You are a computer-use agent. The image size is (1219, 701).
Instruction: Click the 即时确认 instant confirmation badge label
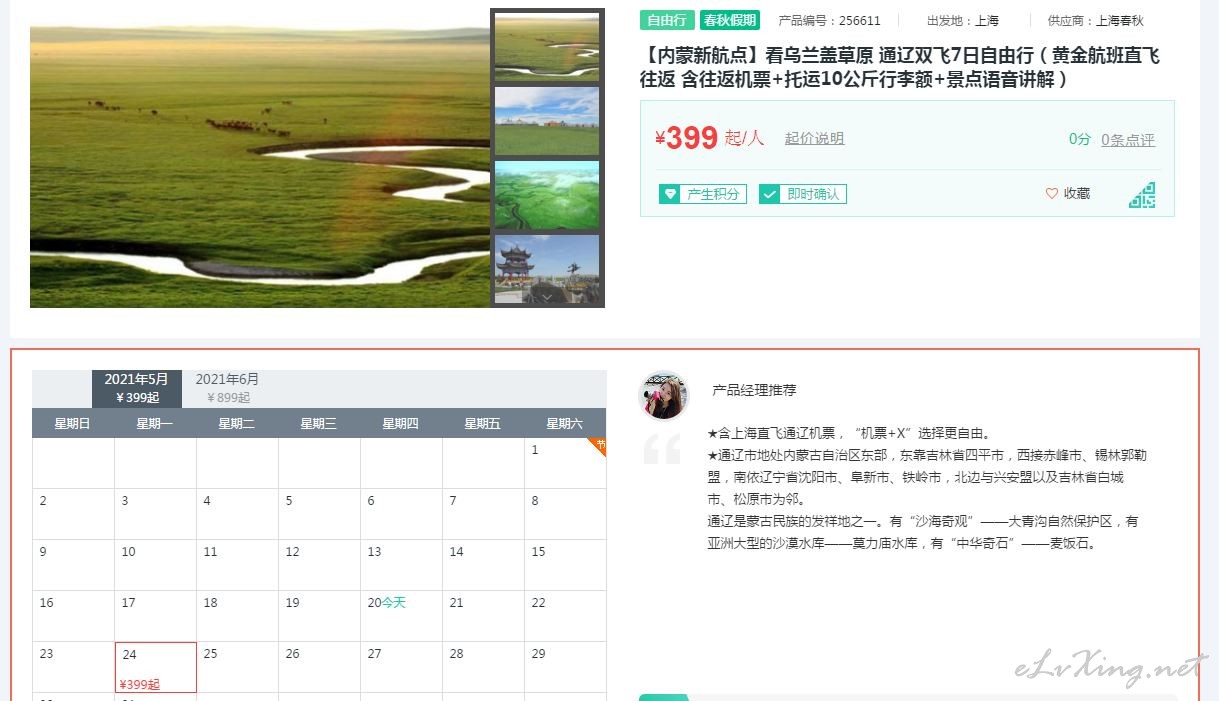[x=813, y=194]
